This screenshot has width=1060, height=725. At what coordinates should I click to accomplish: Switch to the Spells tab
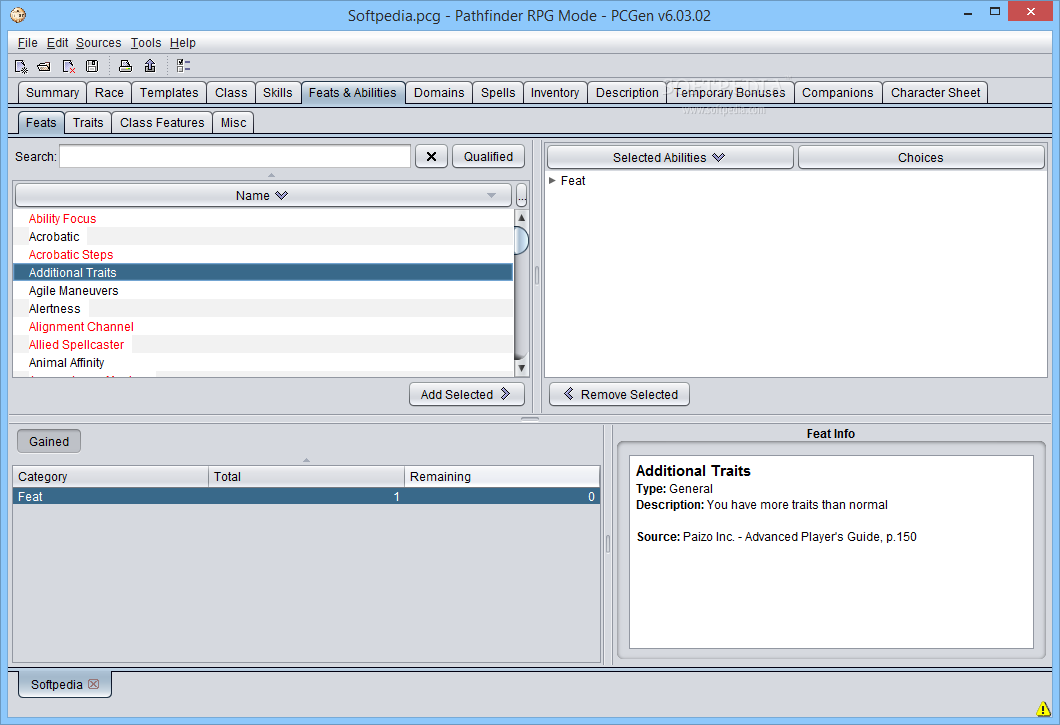[x=498, y=93]
